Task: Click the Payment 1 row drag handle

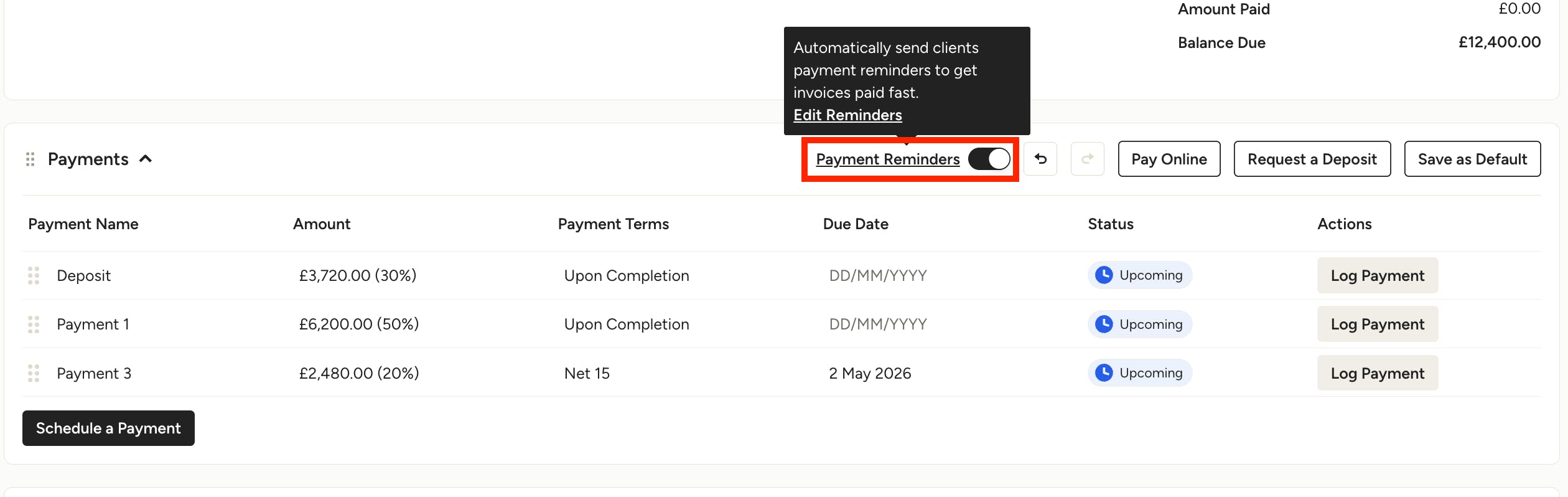Action: coord(34,324)
